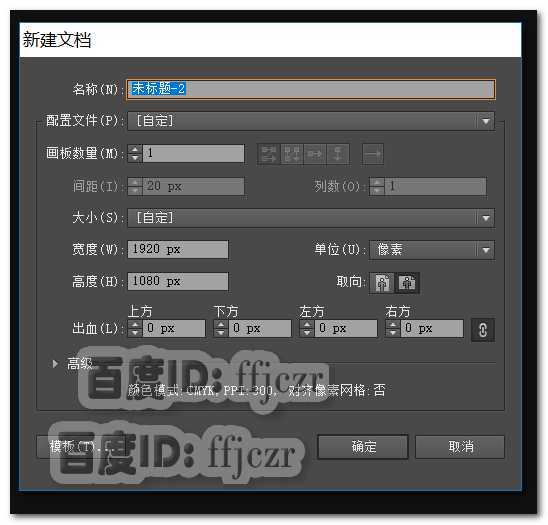
Task: Click the 画板数量 artboard count field
Action: tap(193, 153)
